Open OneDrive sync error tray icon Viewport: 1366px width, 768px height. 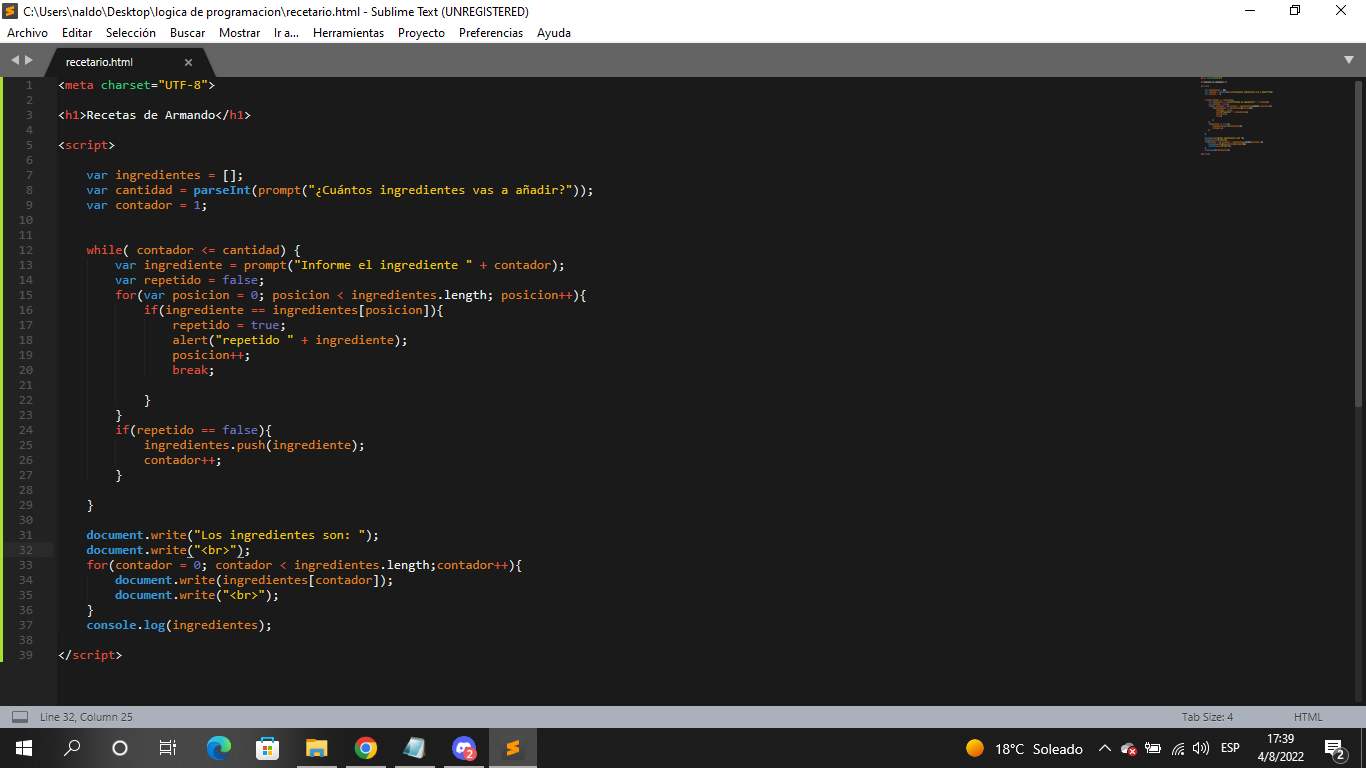coord(1129,748)
